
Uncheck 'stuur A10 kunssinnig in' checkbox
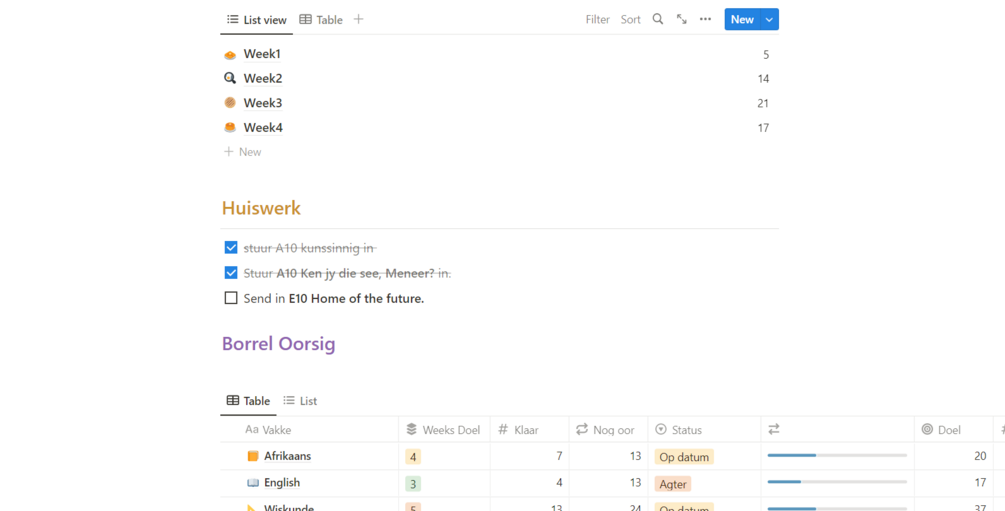(x=231, y=248)
